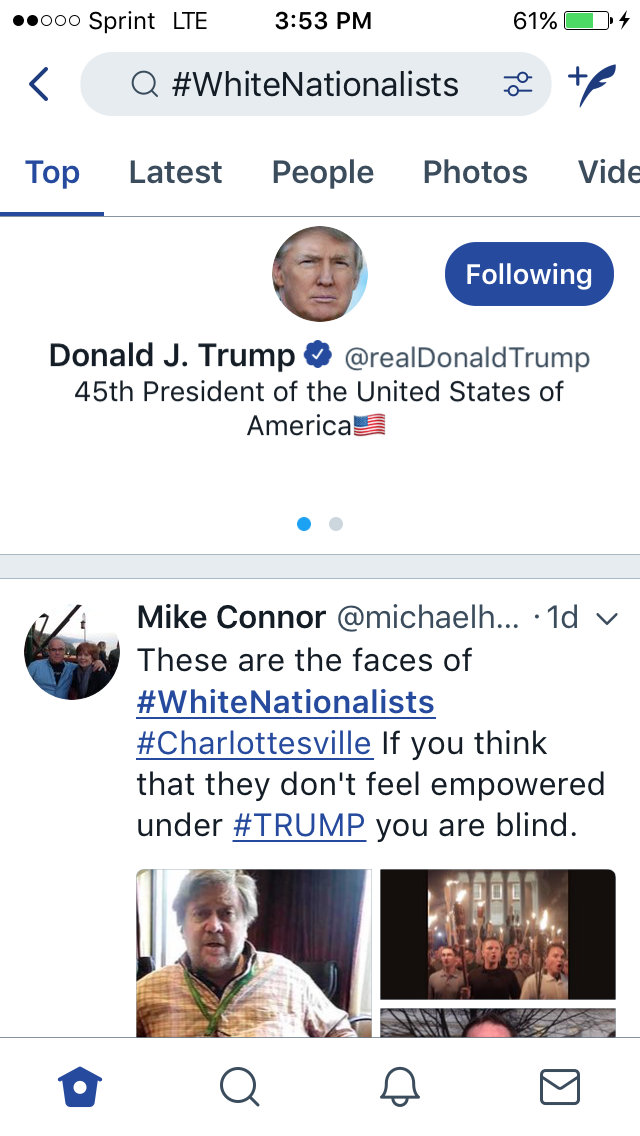Open the torch march photo thumbnail
This screenshot has width=640, height=1136.
(x=497, y=934)
